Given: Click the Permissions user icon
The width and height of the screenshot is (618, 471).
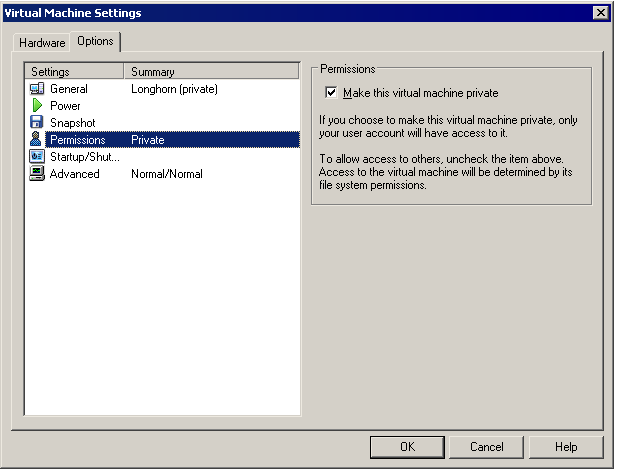Looking at the screenshot, I should click(x=37, y=140).
